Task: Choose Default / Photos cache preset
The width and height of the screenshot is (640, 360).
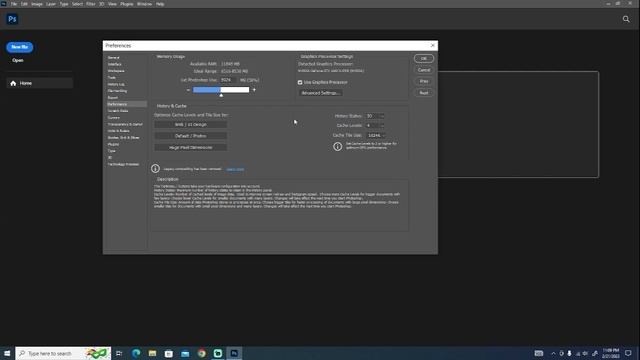Action: (x=191, y=136)
